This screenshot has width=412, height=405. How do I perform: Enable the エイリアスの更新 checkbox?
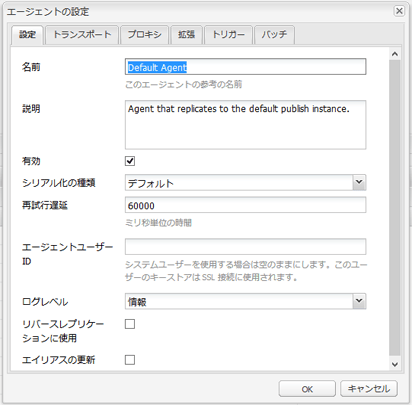[130, 360]
